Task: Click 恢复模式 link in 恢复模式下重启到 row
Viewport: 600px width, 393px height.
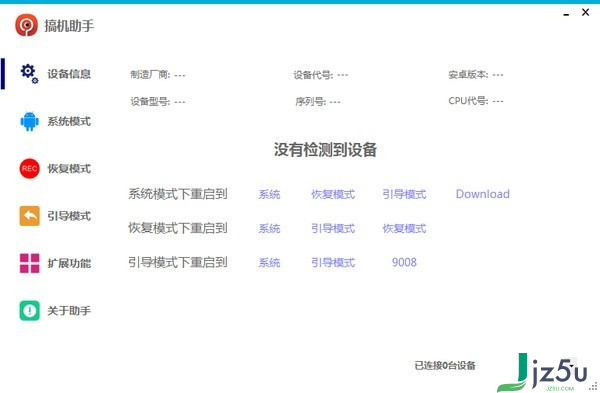Action: [404, 228]
